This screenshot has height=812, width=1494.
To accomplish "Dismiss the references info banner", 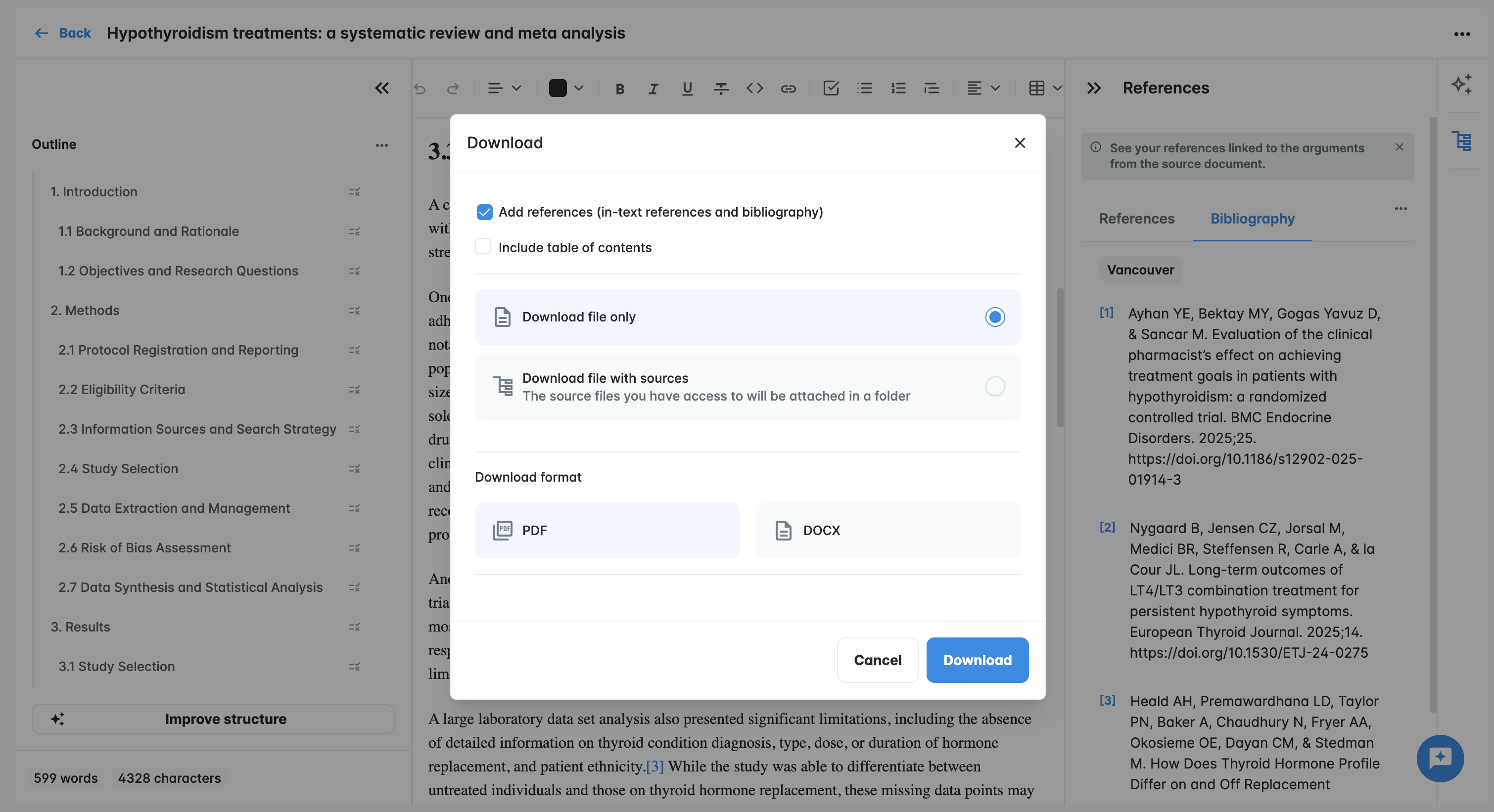I will 1400,147.
